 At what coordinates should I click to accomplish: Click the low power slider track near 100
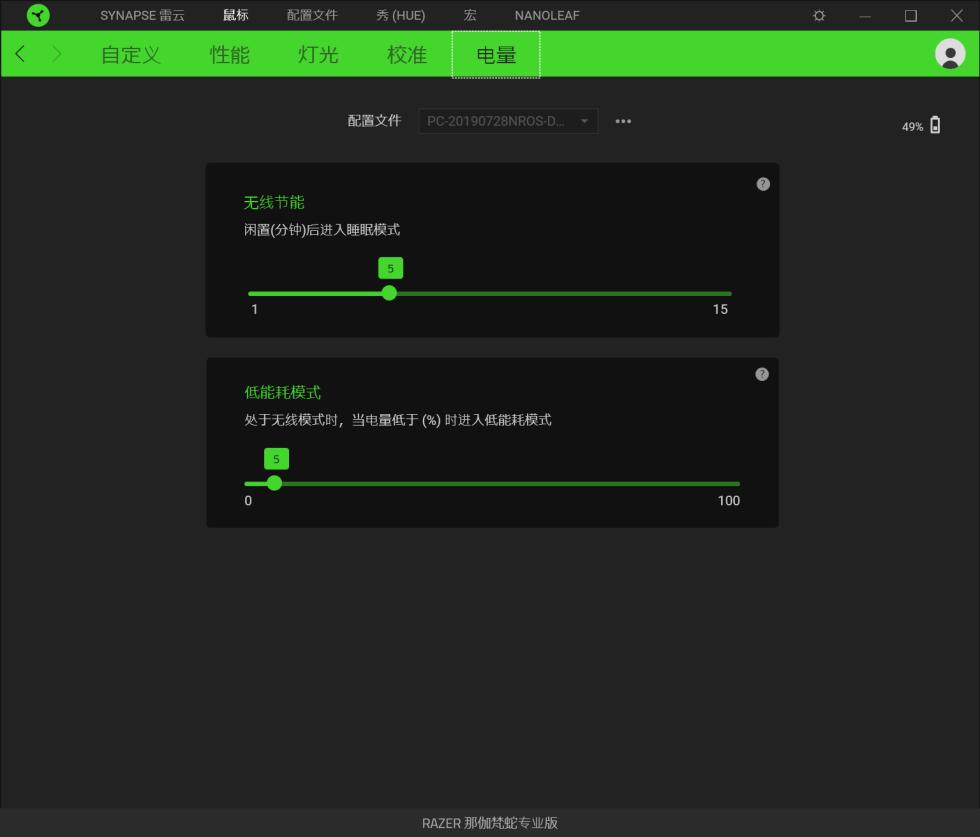(x=728, y=483)
